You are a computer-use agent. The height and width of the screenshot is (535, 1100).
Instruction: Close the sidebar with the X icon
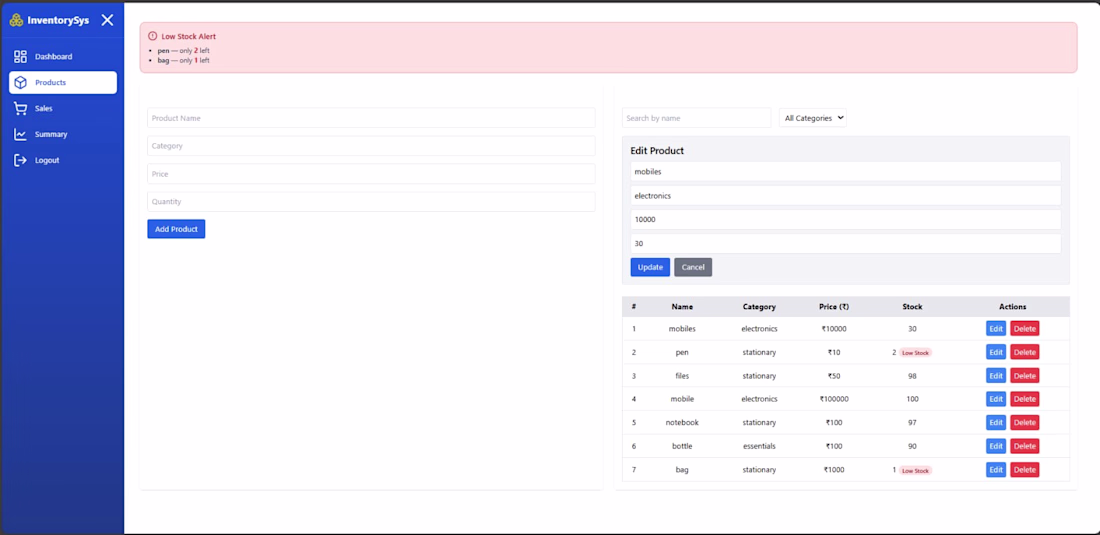tap(107, 20)
